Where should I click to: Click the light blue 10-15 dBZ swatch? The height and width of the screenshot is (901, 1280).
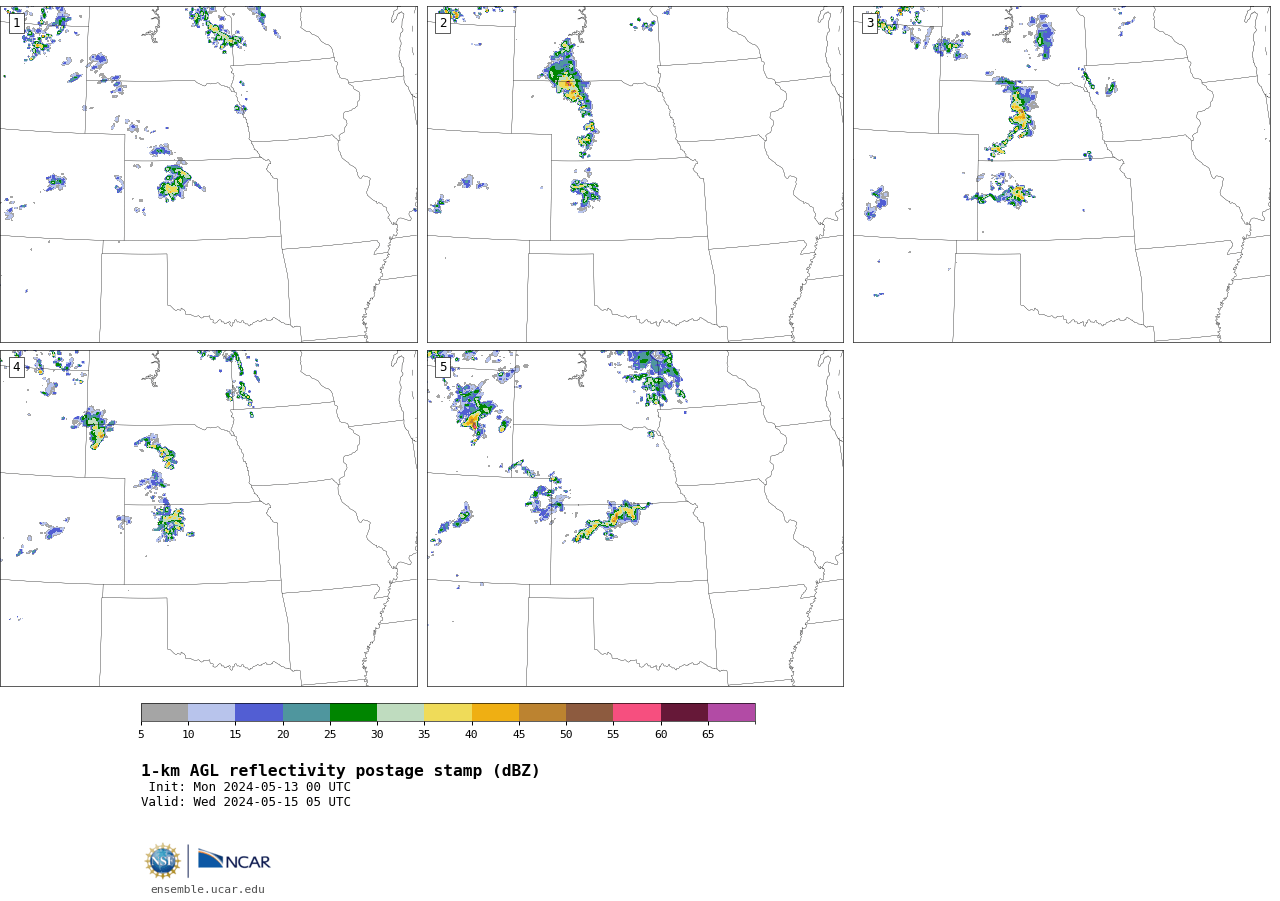point(212,712)
